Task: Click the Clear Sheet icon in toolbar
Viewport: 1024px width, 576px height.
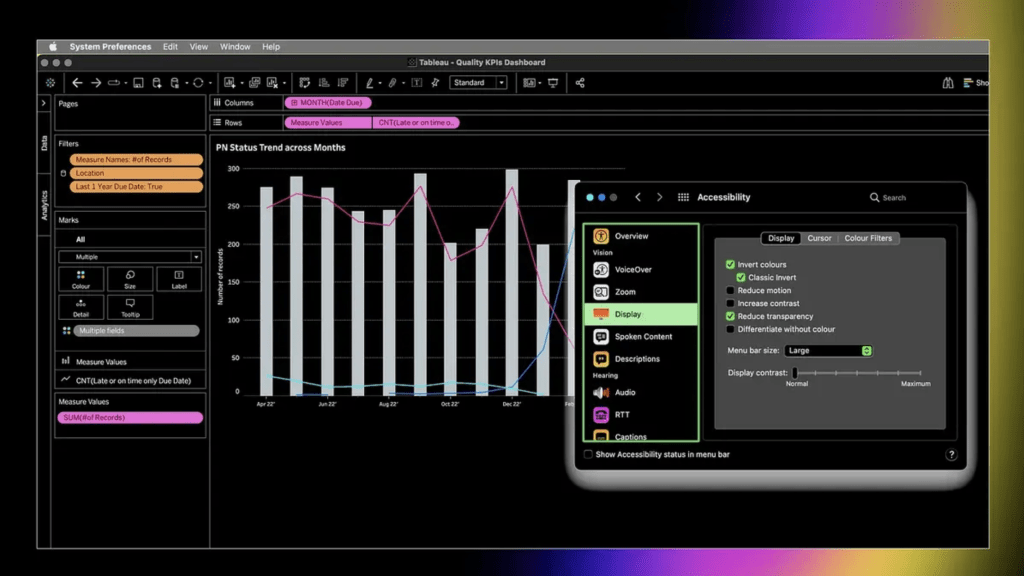Action: (272, 83)
